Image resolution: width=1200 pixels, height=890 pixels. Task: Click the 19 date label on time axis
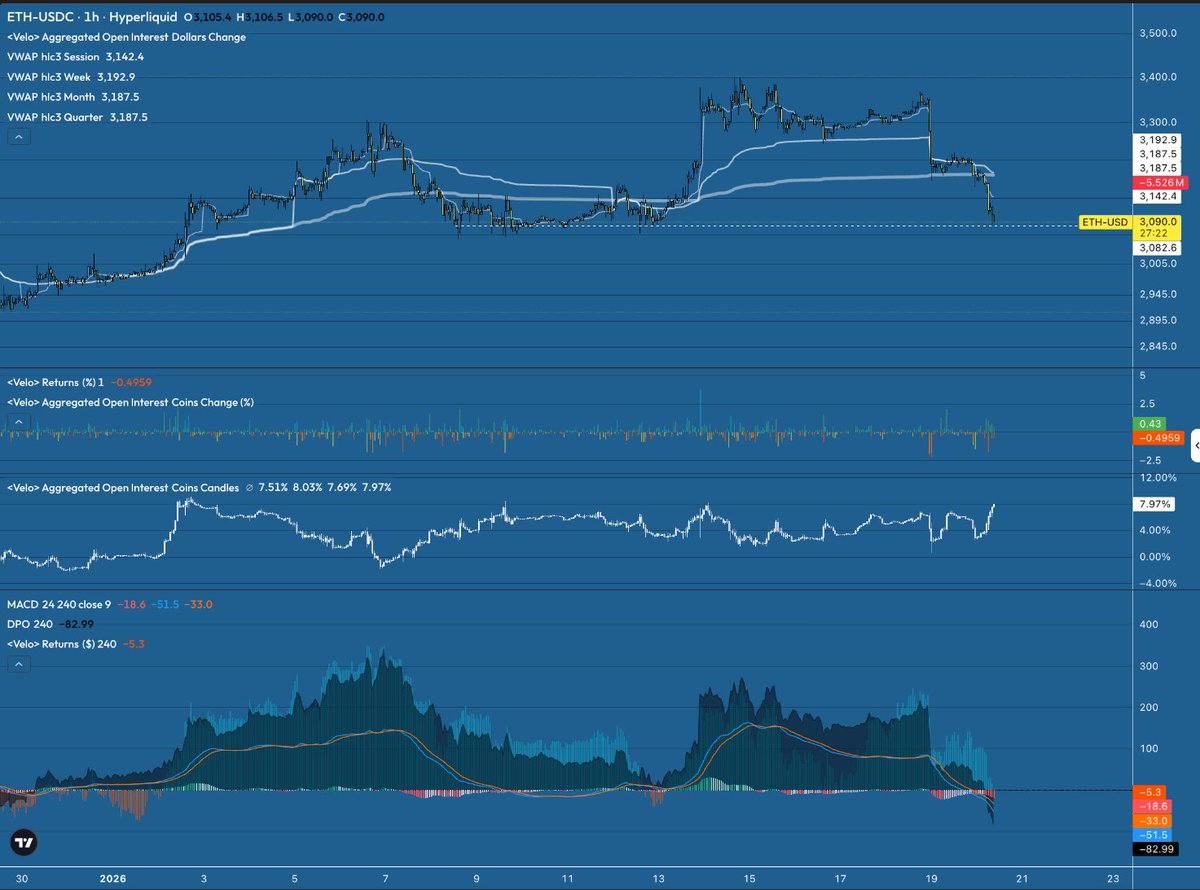[932, 880]
